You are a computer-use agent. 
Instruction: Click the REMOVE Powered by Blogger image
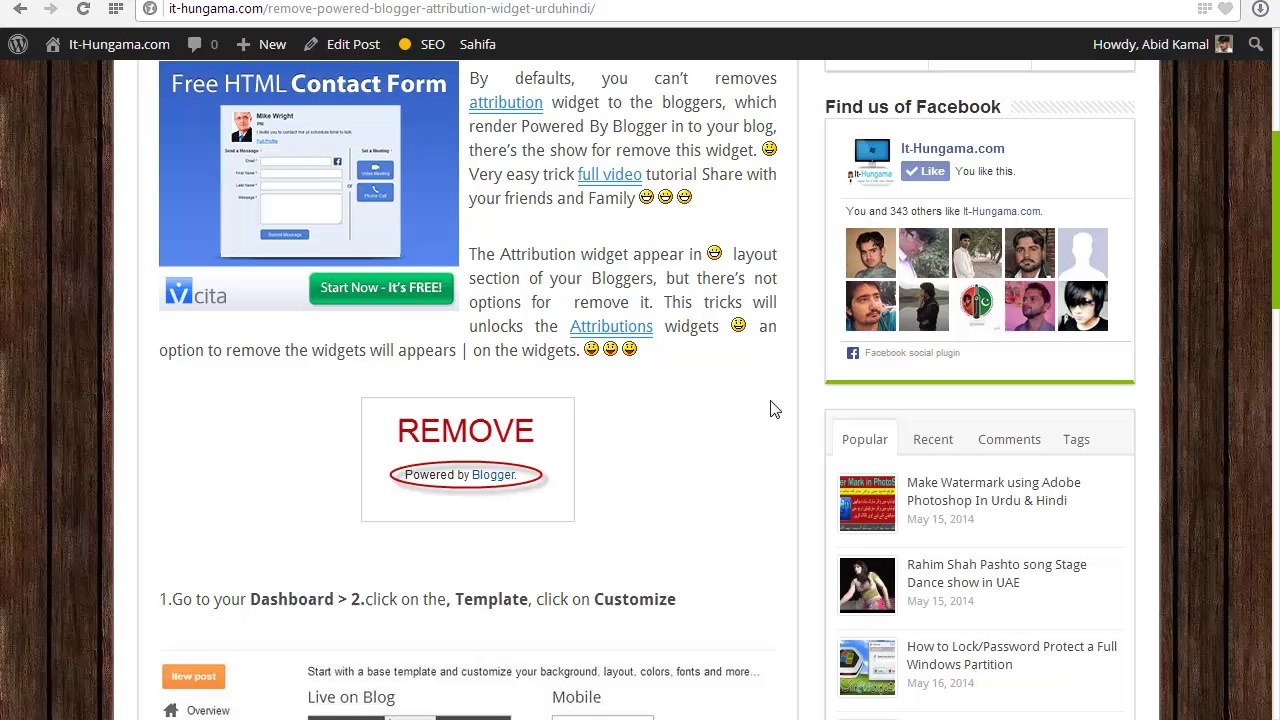(468, 459)
